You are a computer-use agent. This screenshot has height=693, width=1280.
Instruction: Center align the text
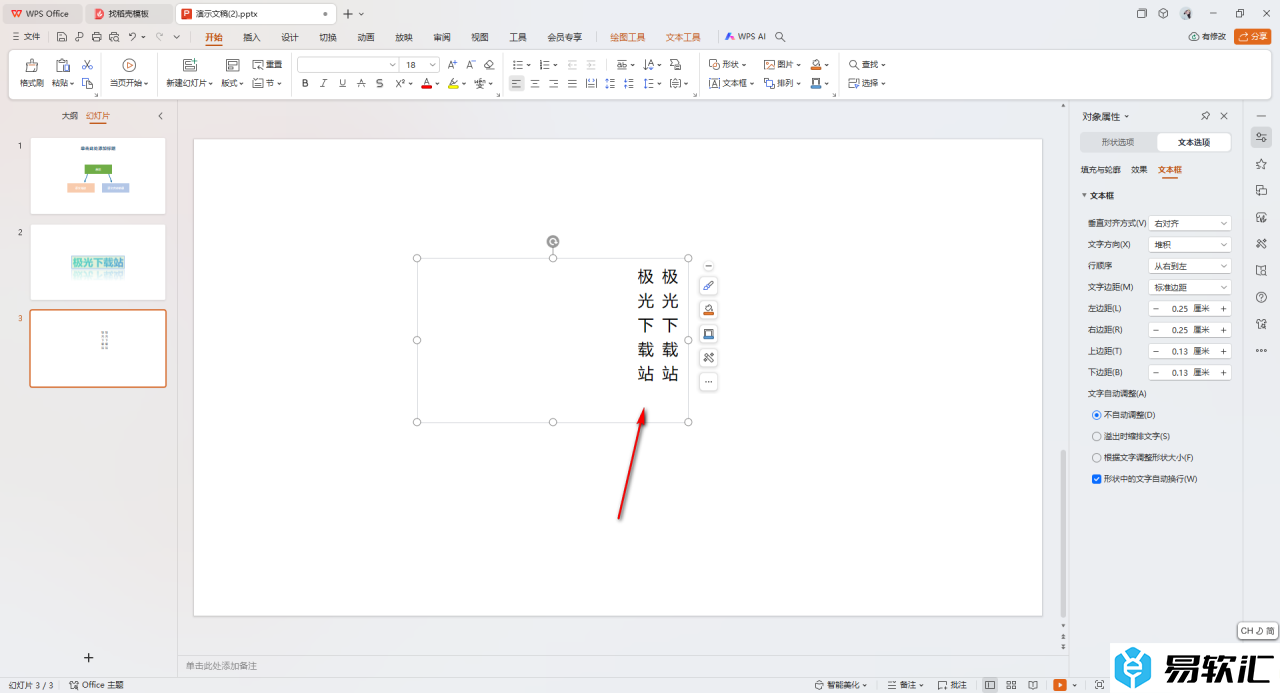535,84
